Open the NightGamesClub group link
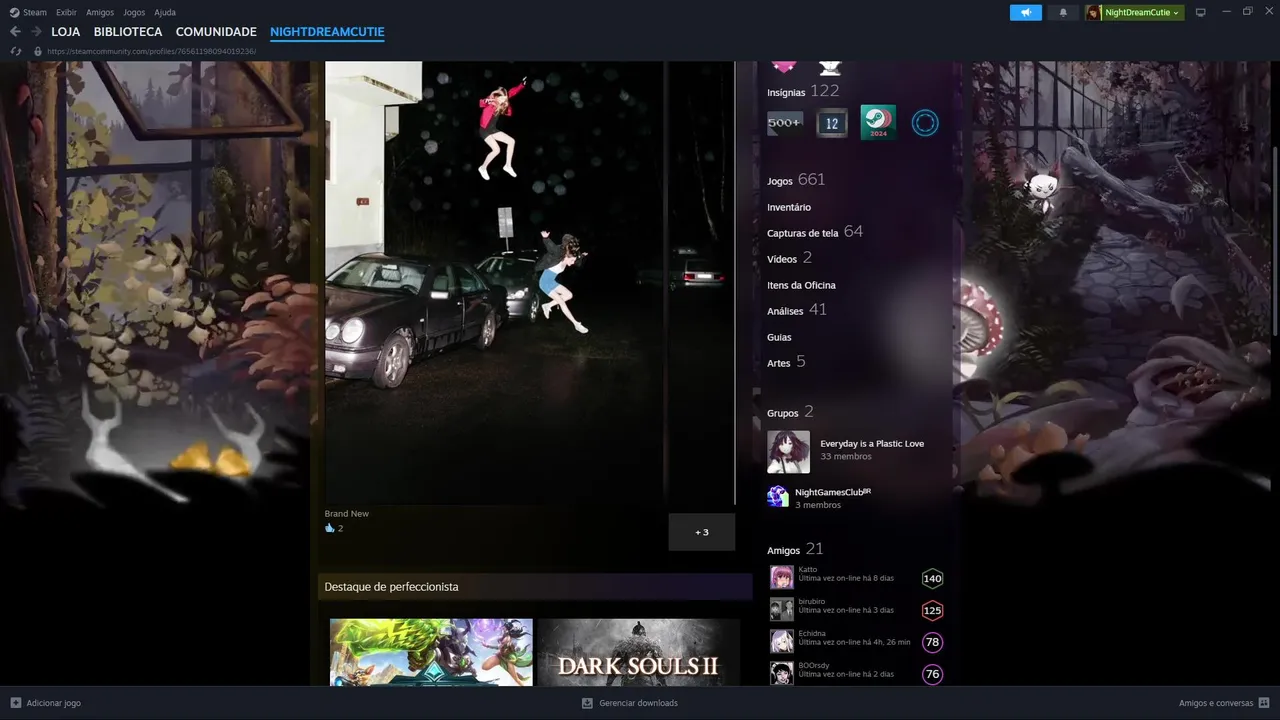Viewport: 1280px width, 720px height. (x=833, y=492)
